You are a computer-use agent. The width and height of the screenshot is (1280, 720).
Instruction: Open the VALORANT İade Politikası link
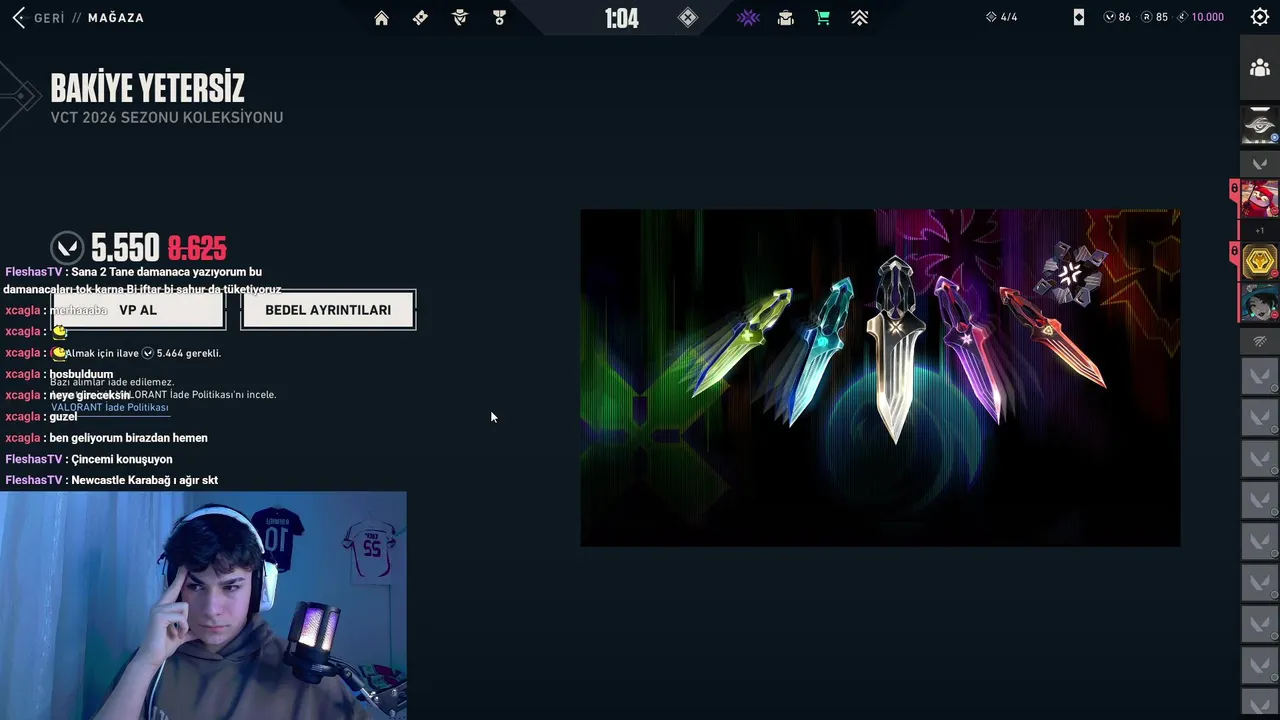[110, 408]
